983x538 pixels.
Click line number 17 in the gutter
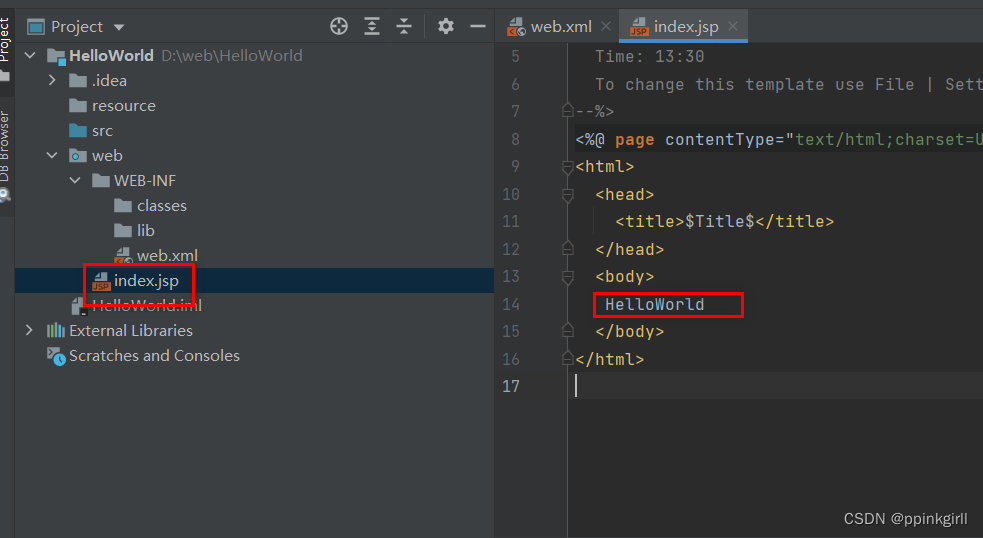point(511,386)
